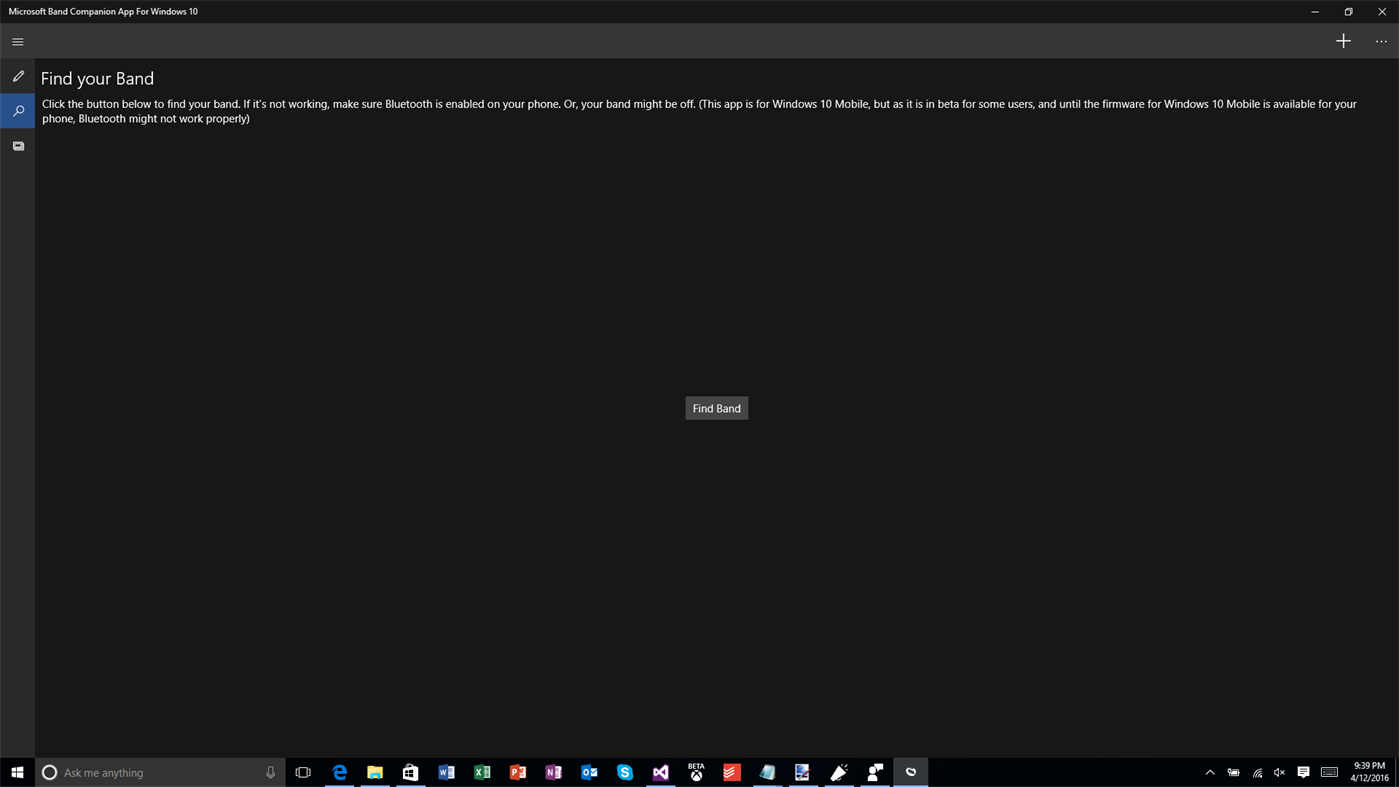Launch OneNote from the taskbar
Image resolution: width=1399 pixels, height=787 pixels.
point(553,772)
